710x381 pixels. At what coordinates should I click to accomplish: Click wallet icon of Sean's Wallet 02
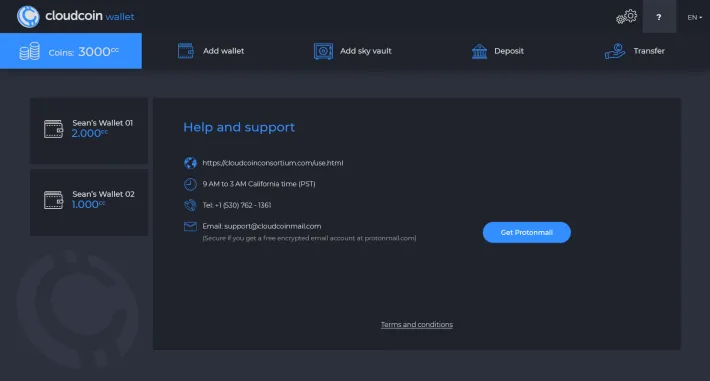point(53,200)
